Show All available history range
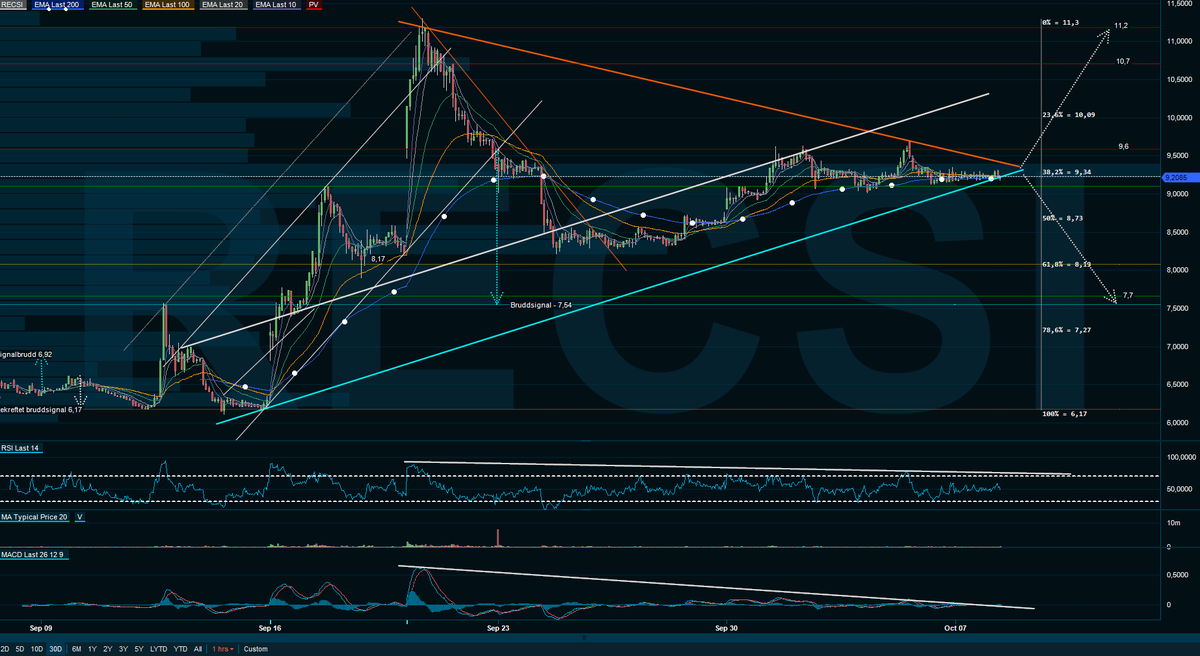Screen dimensions: 1200x656 (198, 649)
